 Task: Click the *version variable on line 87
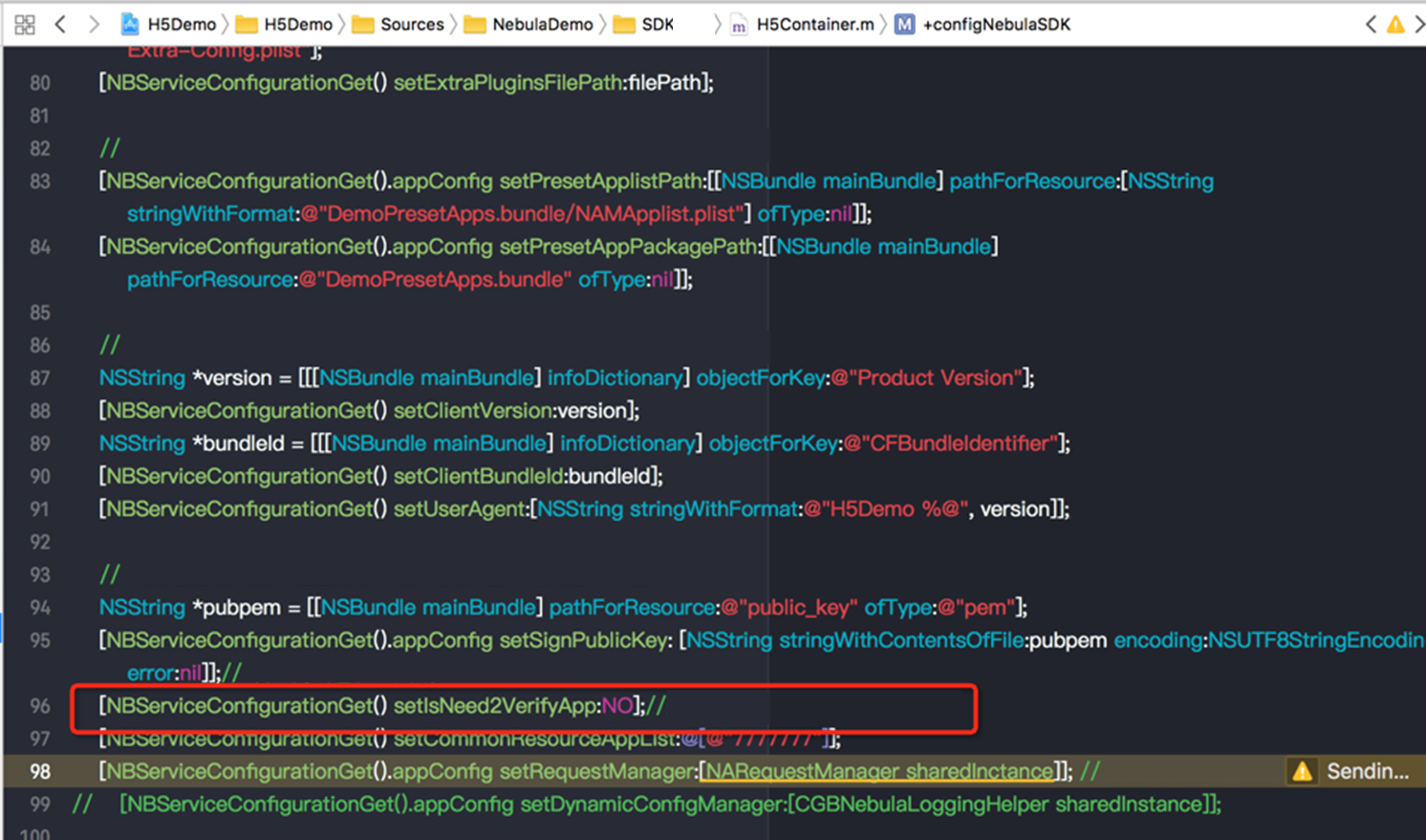point(232,378)
